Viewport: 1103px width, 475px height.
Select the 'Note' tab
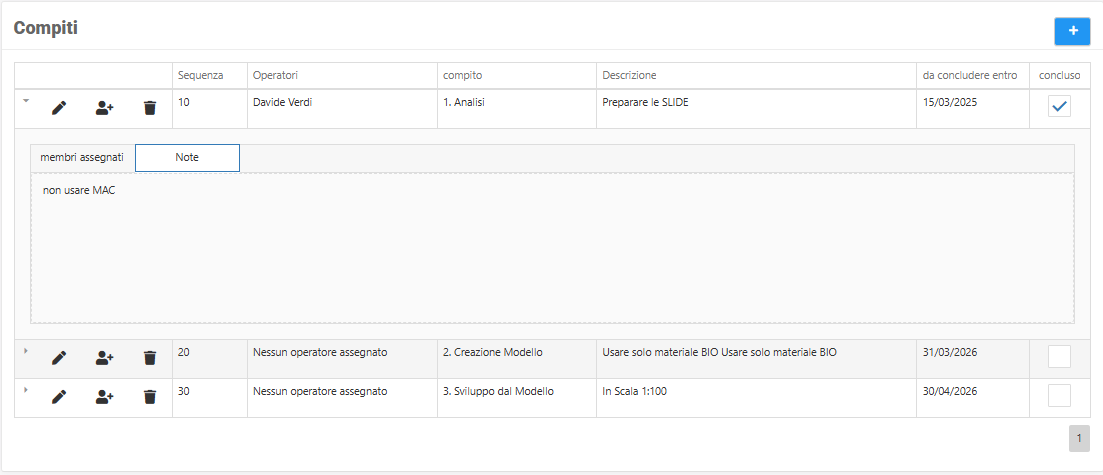click(187, 158)
